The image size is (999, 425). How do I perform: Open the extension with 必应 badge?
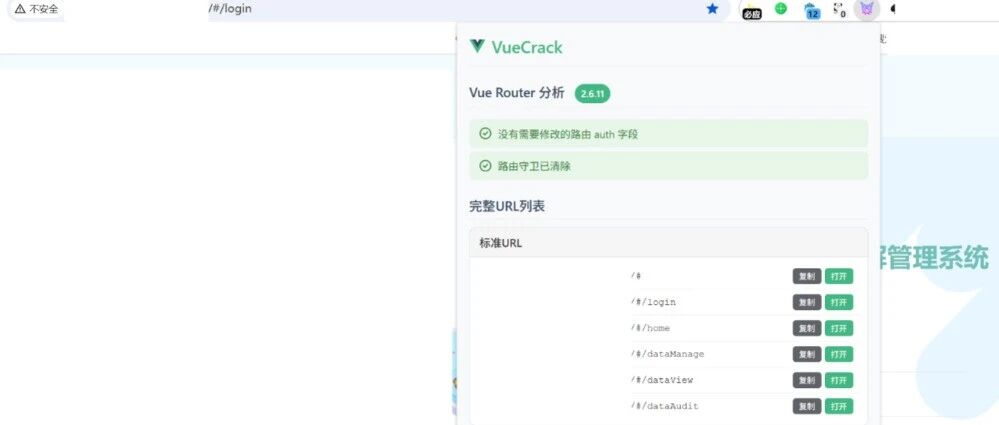coord(752,10)
